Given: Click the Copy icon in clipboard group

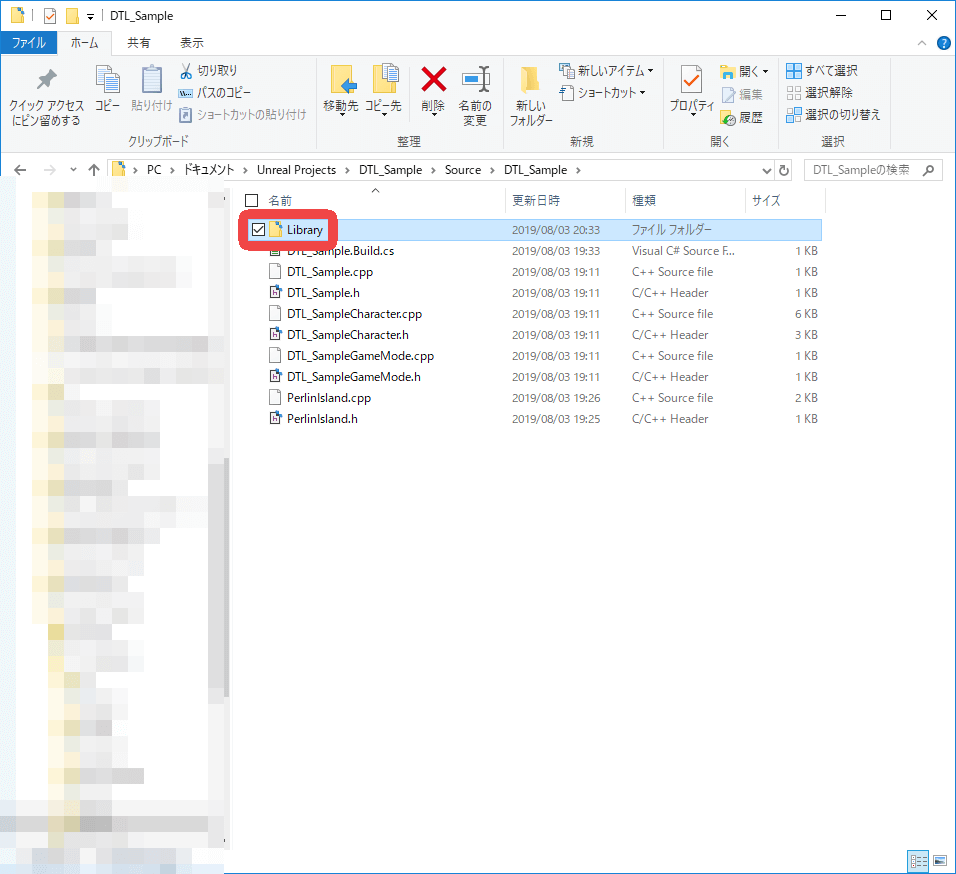Looking at the screenshot, I should click(107, 80).
